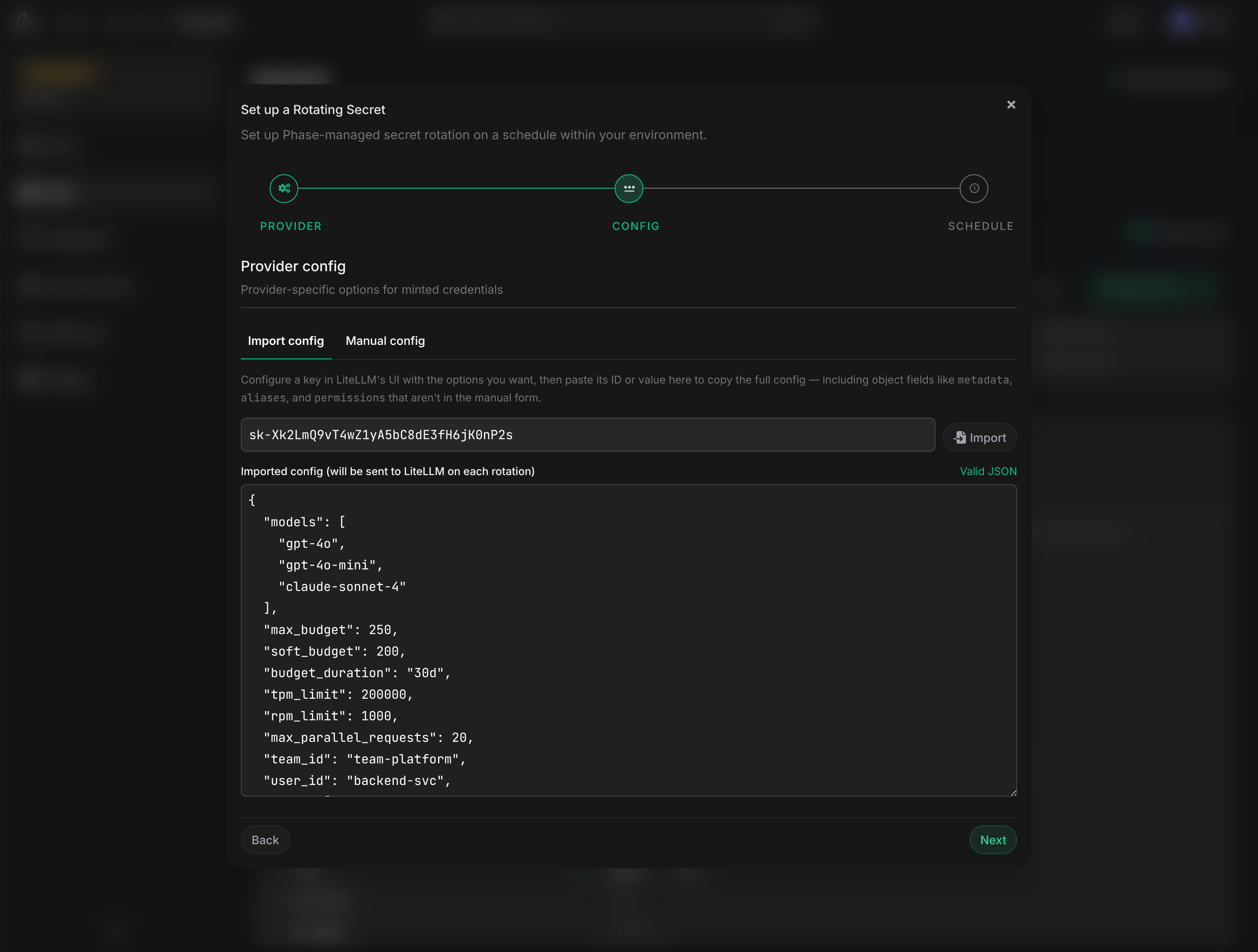Click the Back button

click(265, 839)
